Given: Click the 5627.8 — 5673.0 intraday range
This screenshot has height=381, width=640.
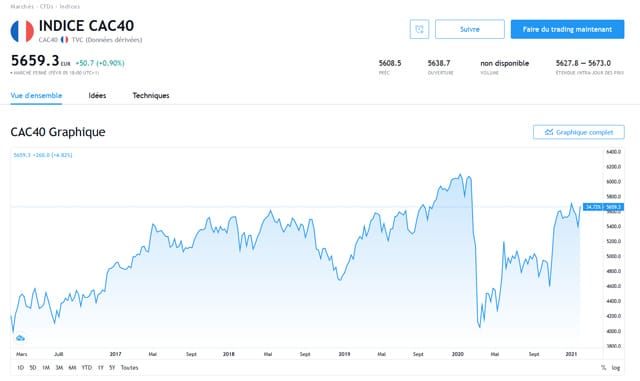Looking at the screenshot, I should [583, 63].
